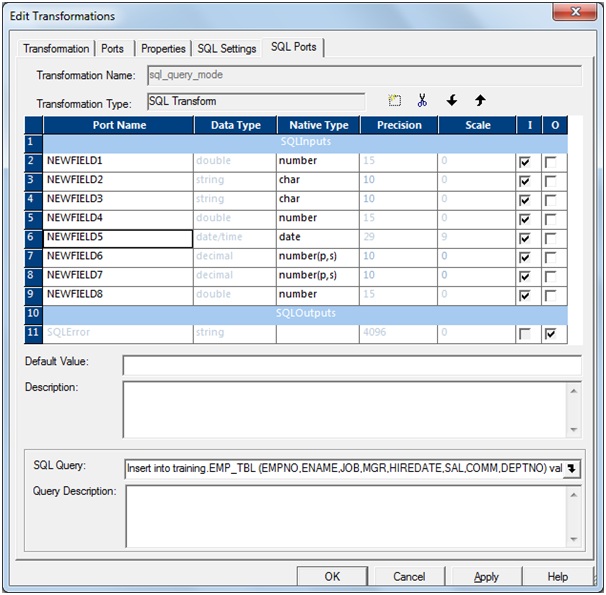Image resolution: width=606 pixels, height=595 pixels.
Task: Toggle input checkbox for NEWFIELD5
Action: tap(524, 238)
